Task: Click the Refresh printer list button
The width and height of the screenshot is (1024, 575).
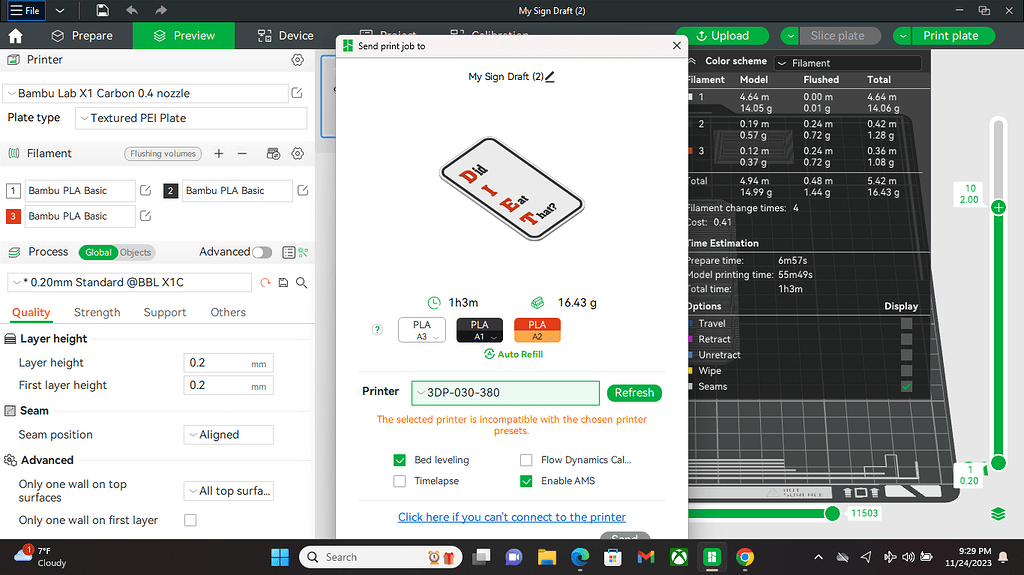Action: click(x=634, y=393)
